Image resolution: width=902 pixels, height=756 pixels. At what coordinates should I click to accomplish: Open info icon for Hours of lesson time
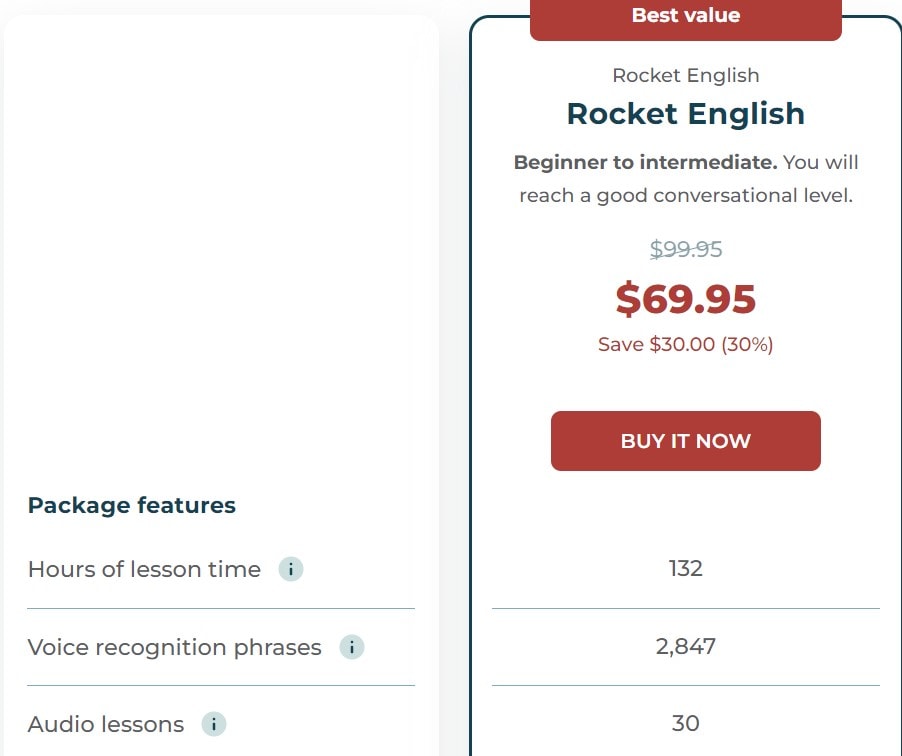pyautogui.click(x=291, y=569)
